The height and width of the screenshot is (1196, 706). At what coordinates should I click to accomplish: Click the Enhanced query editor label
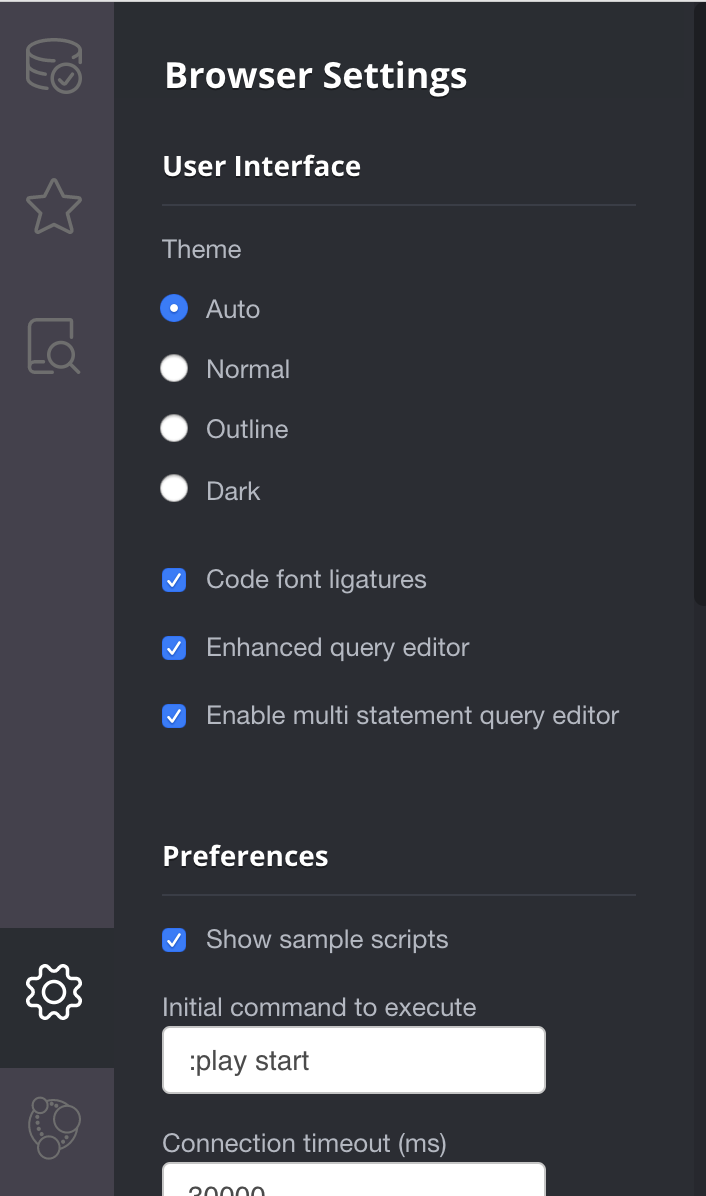(338, 648)
